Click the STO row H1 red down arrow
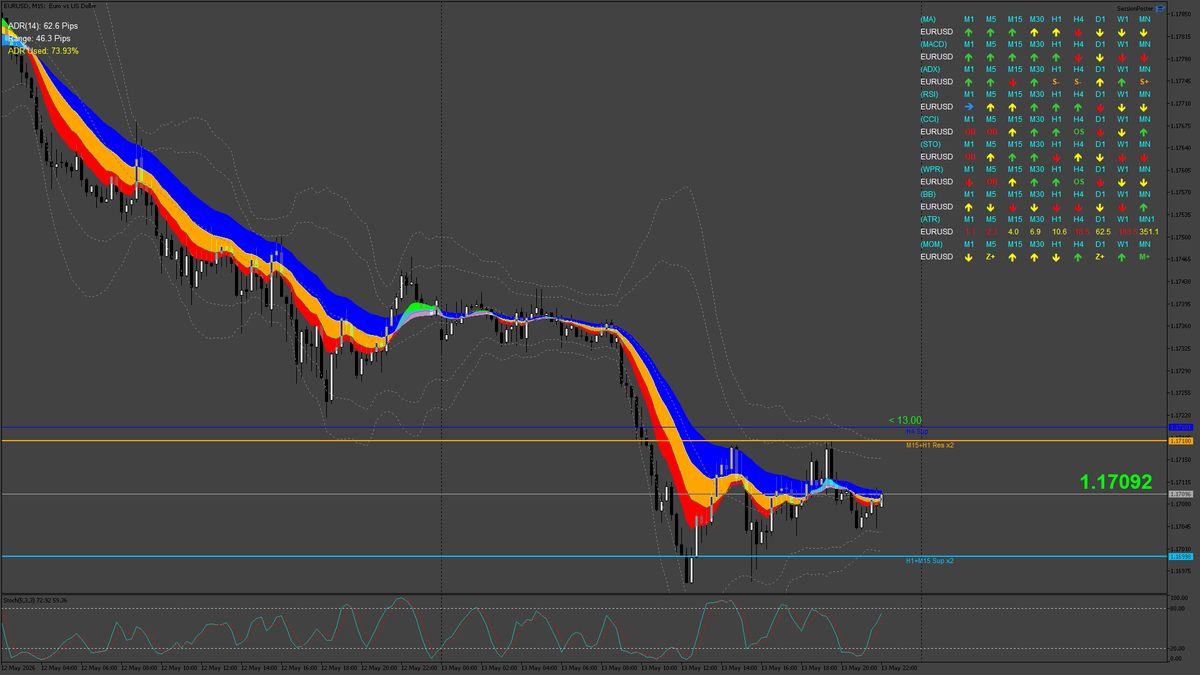 point(1056,156)
